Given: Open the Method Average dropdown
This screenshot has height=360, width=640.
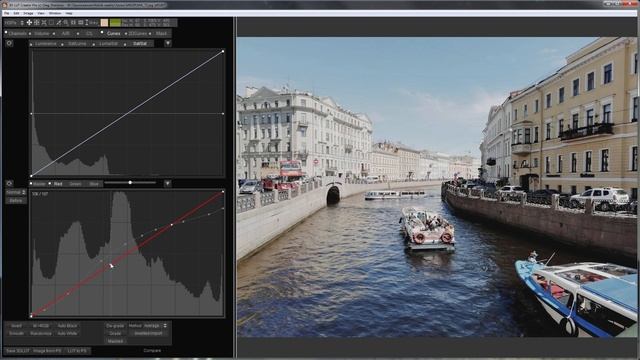Looking at the screenshot, I should click(x=156, y=326).
